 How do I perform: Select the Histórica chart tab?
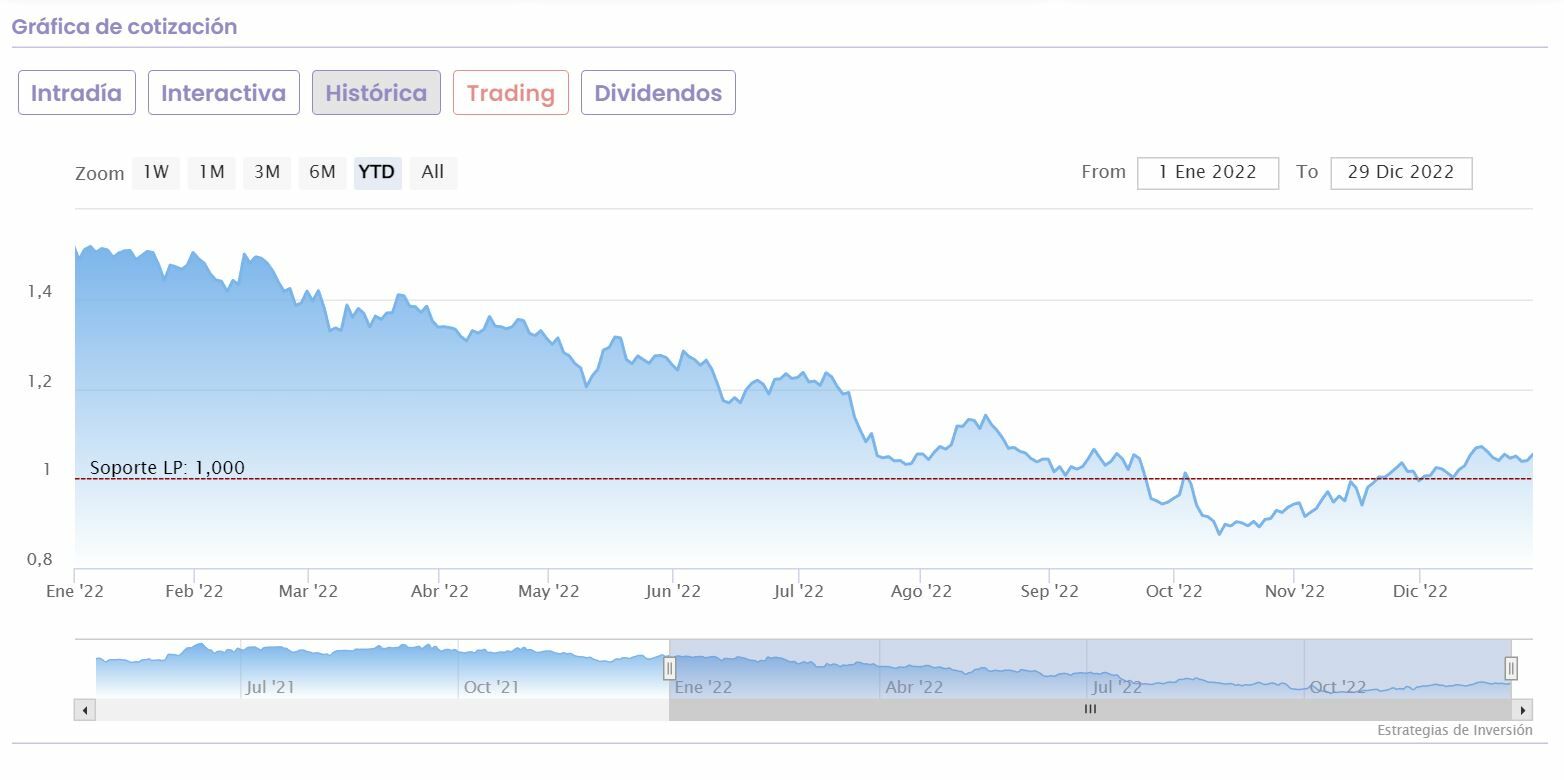(x=376, y=93)
